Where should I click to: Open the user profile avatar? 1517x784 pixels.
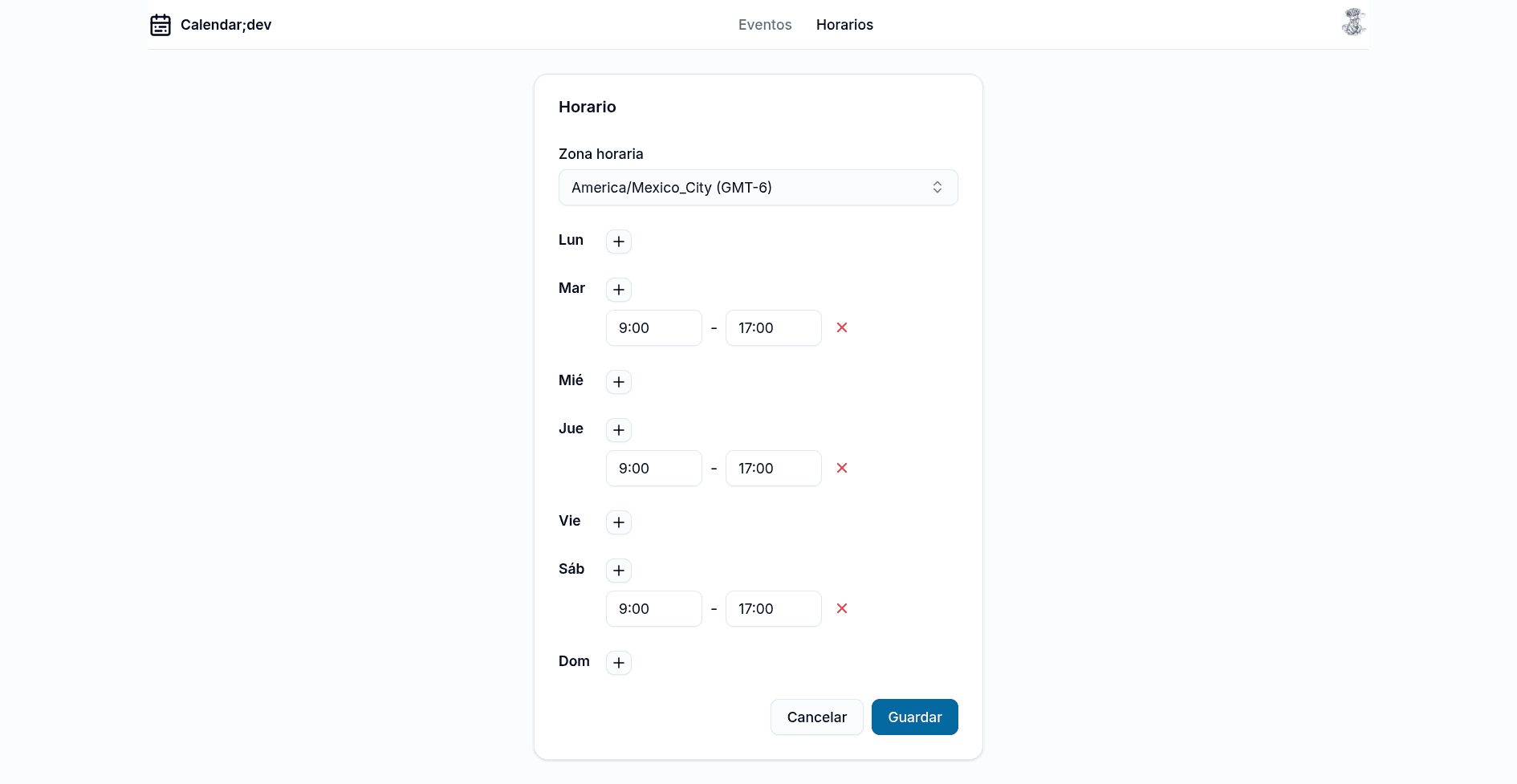coord(1353,22)
